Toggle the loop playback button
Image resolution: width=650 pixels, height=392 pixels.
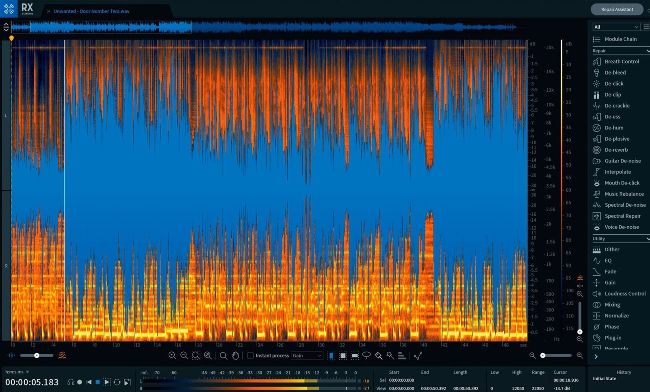tap(117, 382)
